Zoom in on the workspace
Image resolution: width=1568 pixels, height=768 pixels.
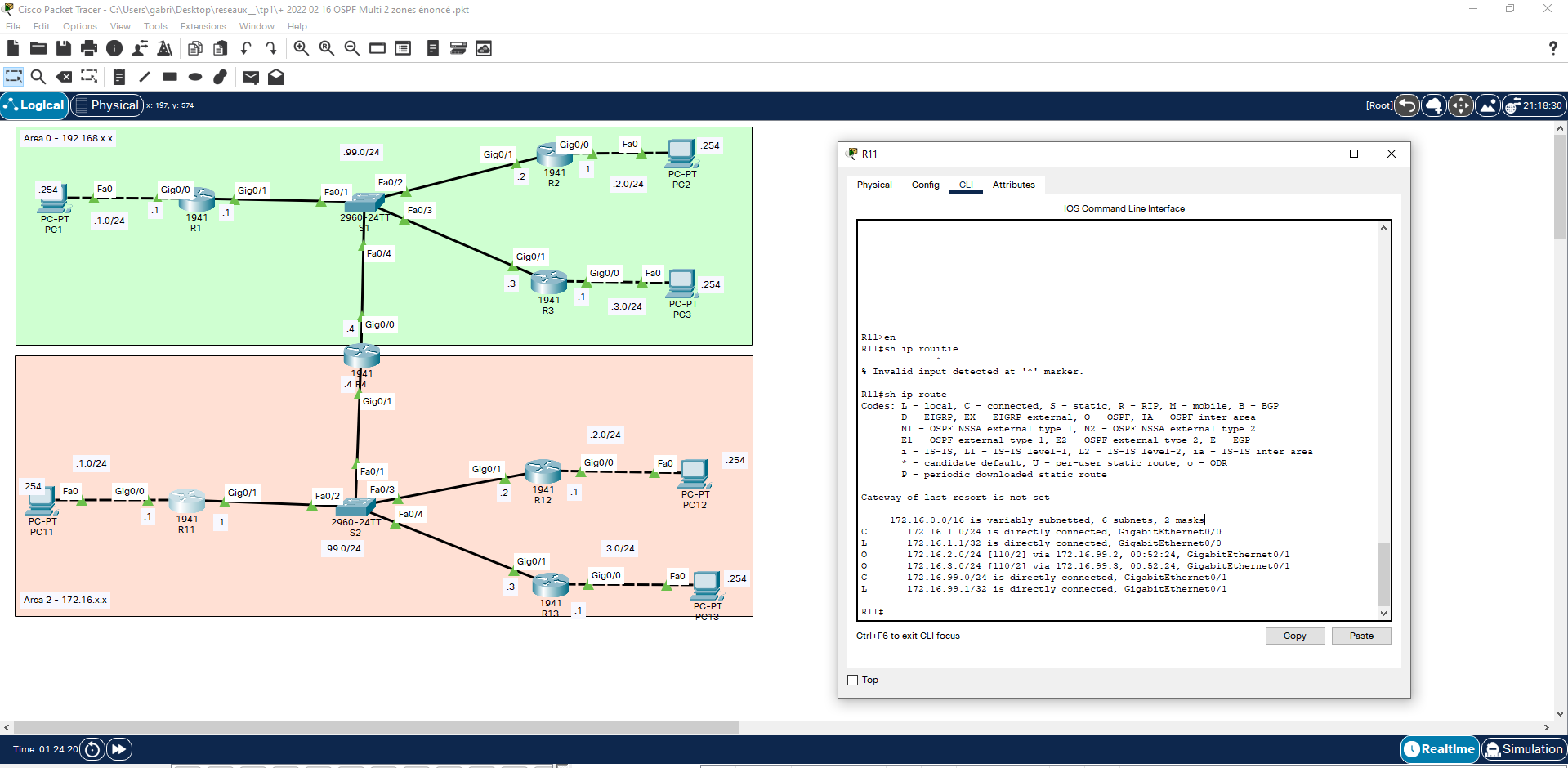click(x=302, y=48)
